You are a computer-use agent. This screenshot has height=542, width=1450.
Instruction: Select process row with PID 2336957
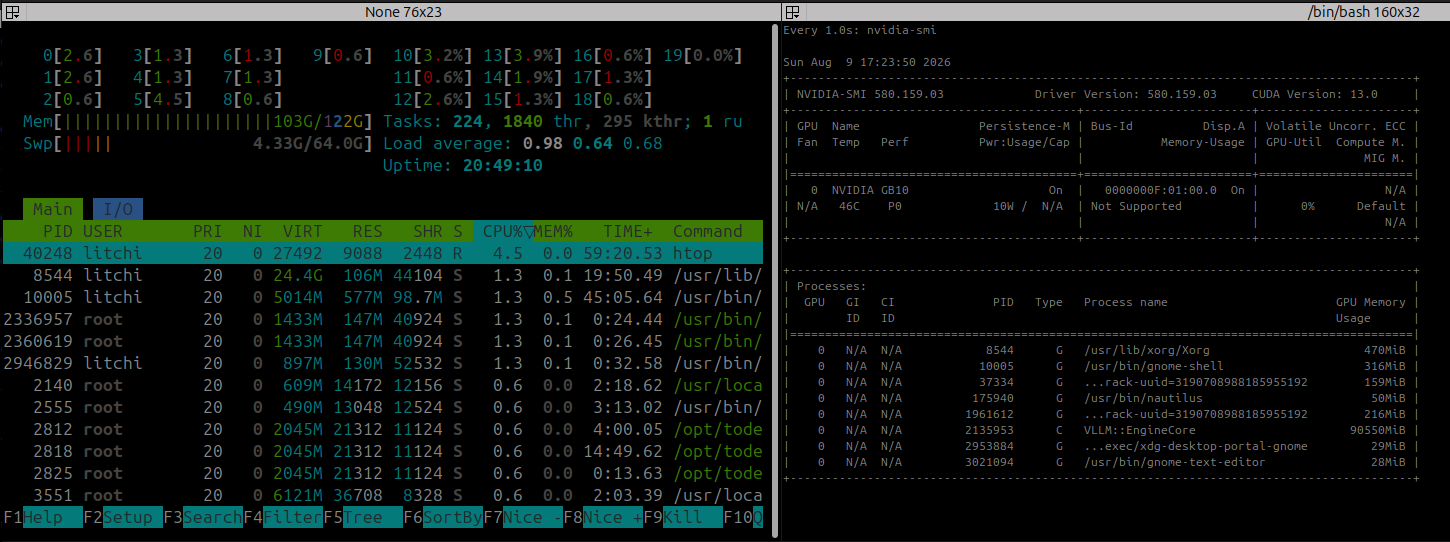coord(383,319)
